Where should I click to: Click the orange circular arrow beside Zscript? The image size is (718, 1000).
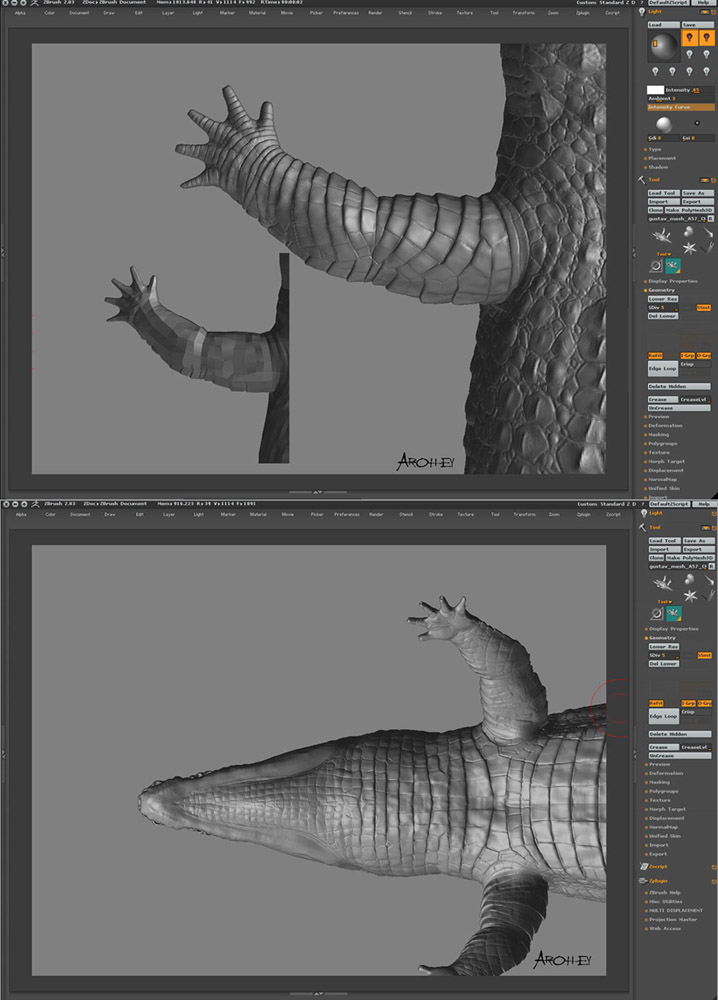click(x=714, y=867)
